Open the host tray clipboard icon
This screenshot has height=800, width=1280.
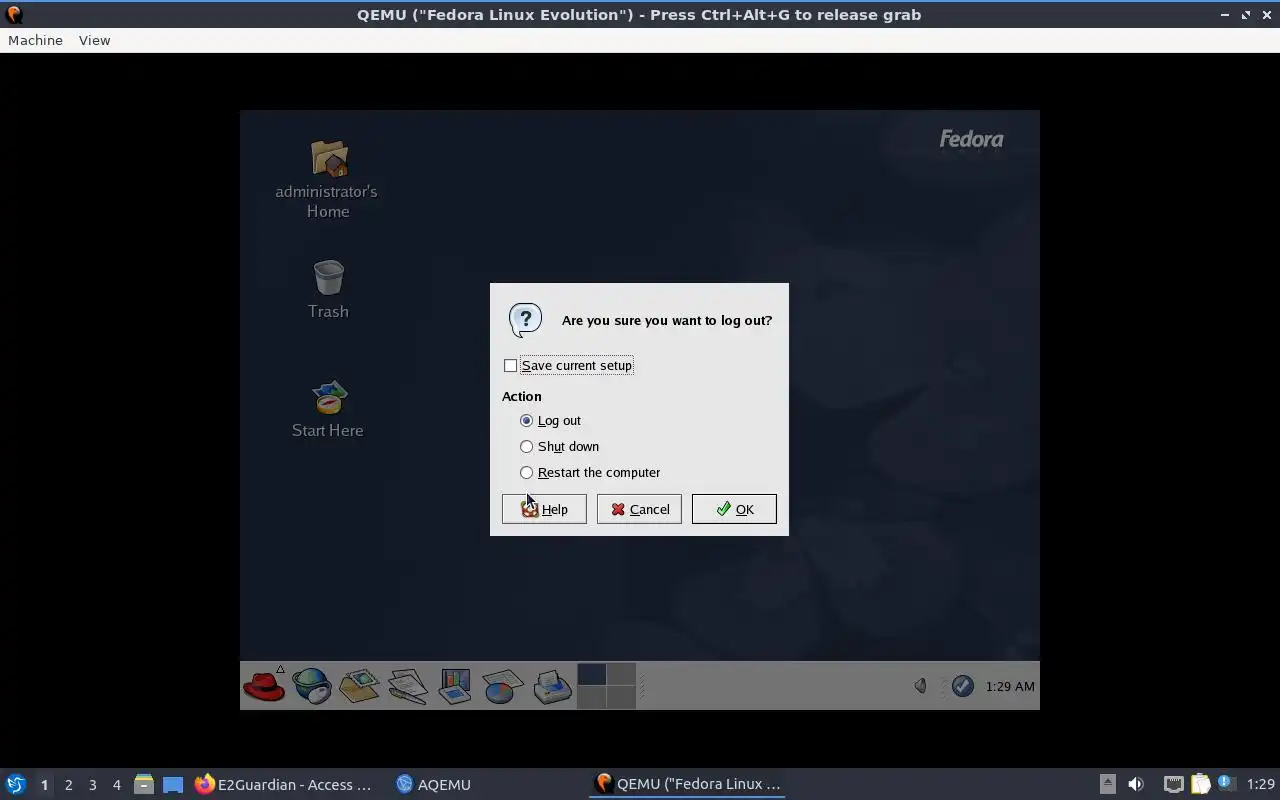click(1200, 784)
